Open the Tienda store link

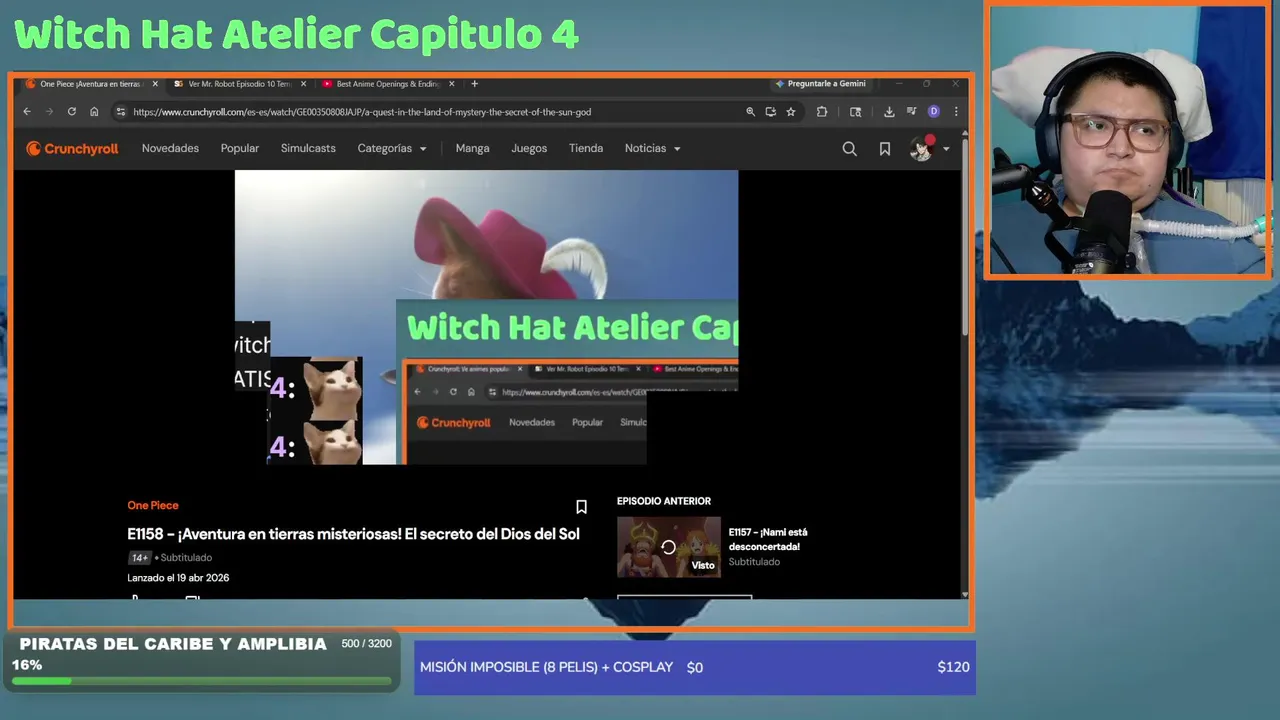tap(586, 148)
